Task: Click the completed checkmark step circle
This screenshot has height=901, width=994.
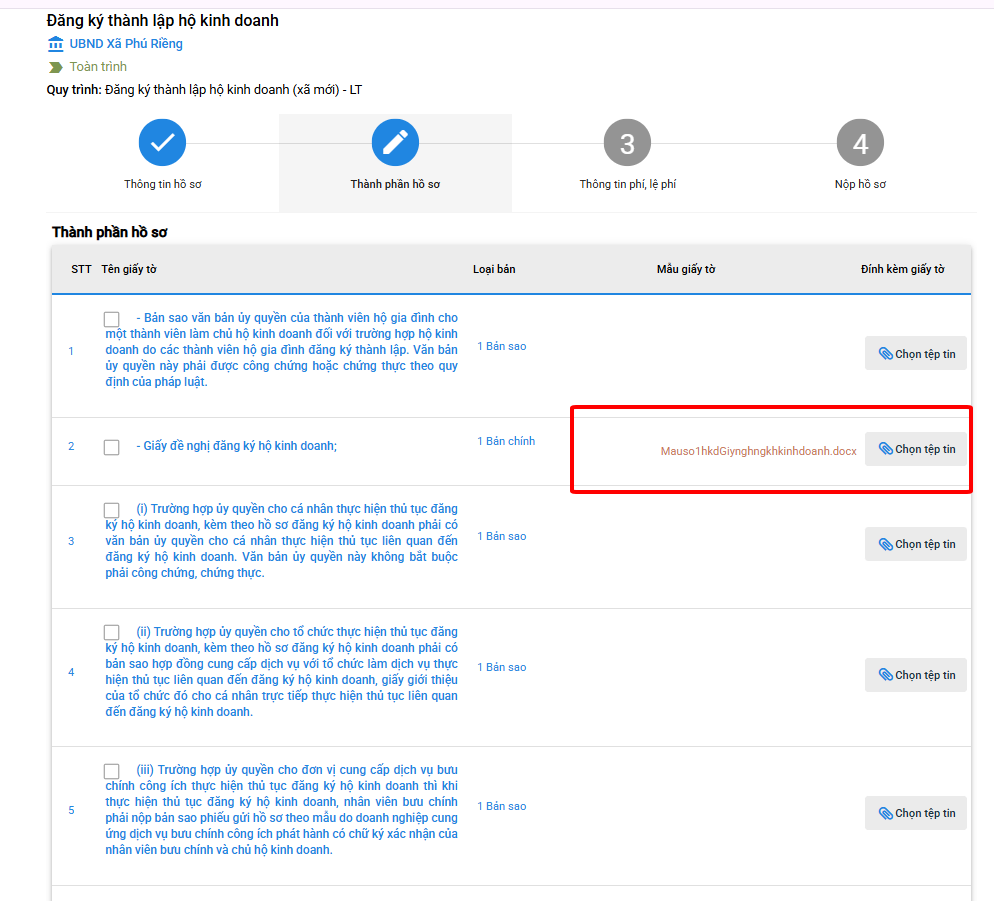Action: point(162,143)
